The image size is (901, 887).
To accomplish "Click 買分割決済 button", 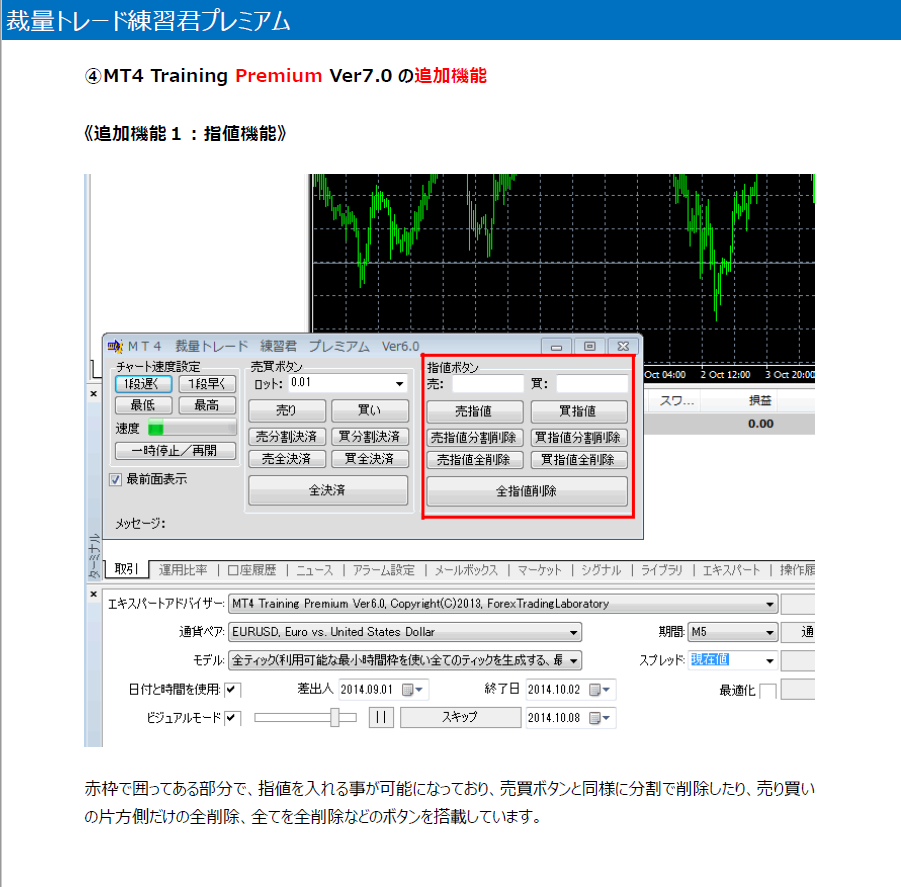I will coord(370,437).
